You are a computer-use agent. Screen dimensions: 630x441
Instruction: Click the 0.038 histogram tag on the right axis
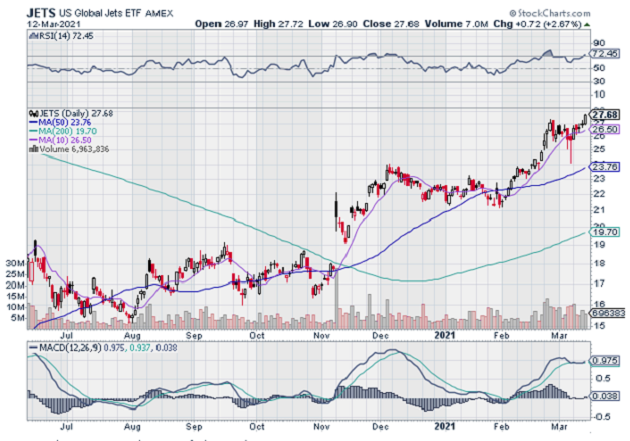pos(605,396)
